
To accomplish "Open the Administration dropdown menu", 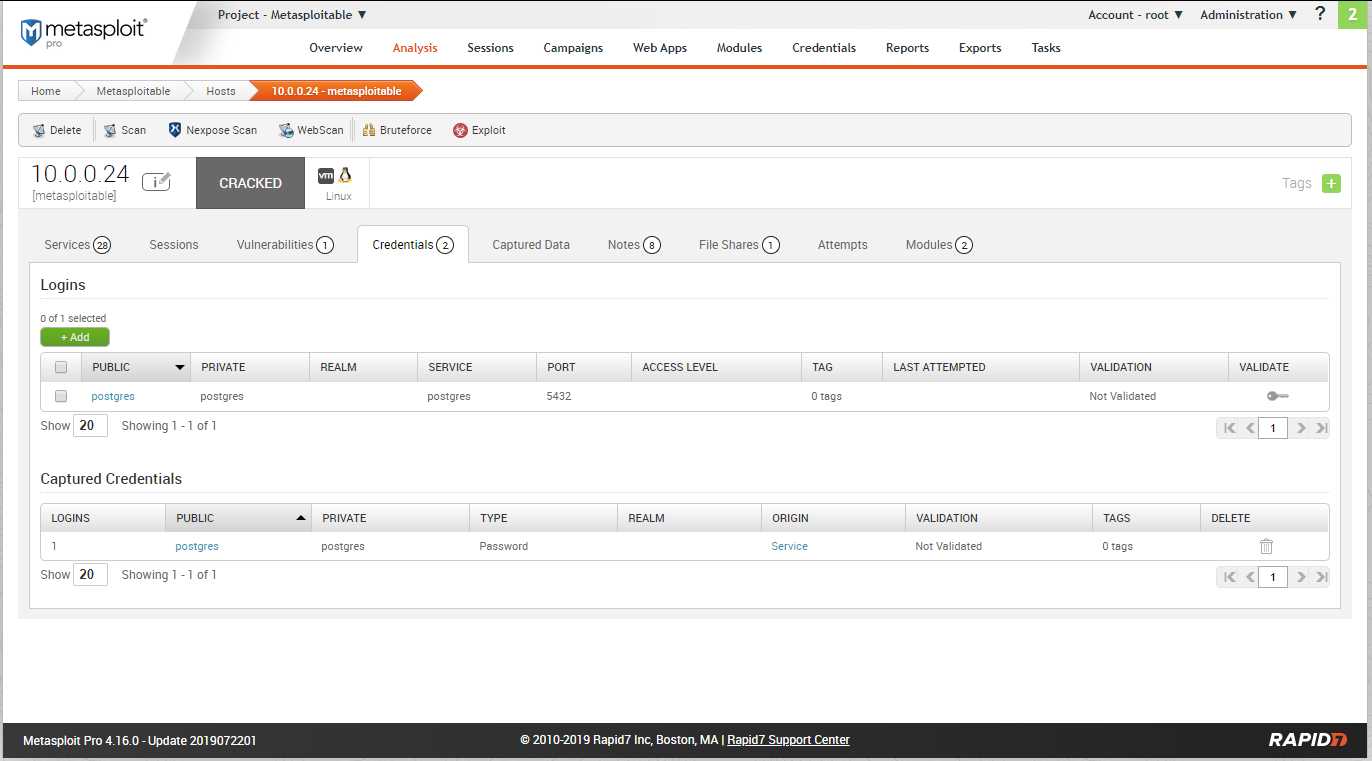I will [1248, 15].
